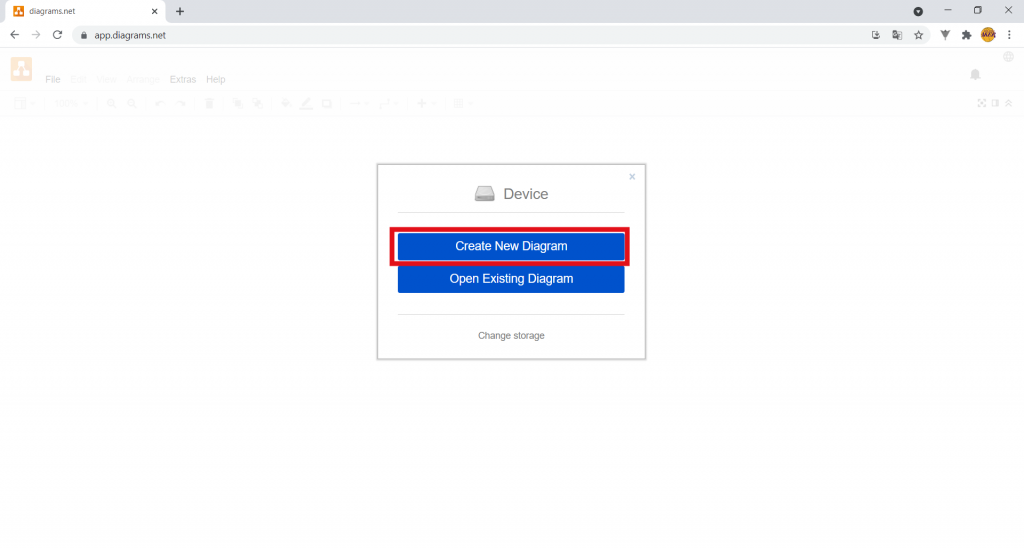Open a new browser tab

point(180,11)
